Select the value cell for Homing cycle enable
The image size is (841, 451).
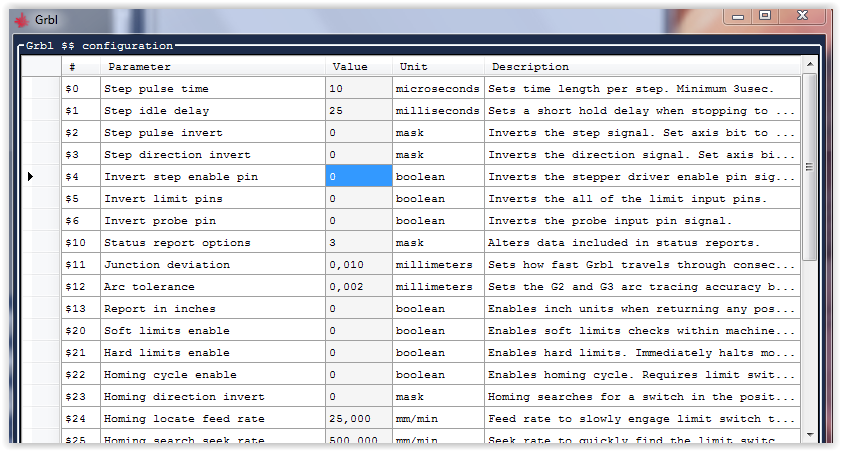tap(359, 374)
